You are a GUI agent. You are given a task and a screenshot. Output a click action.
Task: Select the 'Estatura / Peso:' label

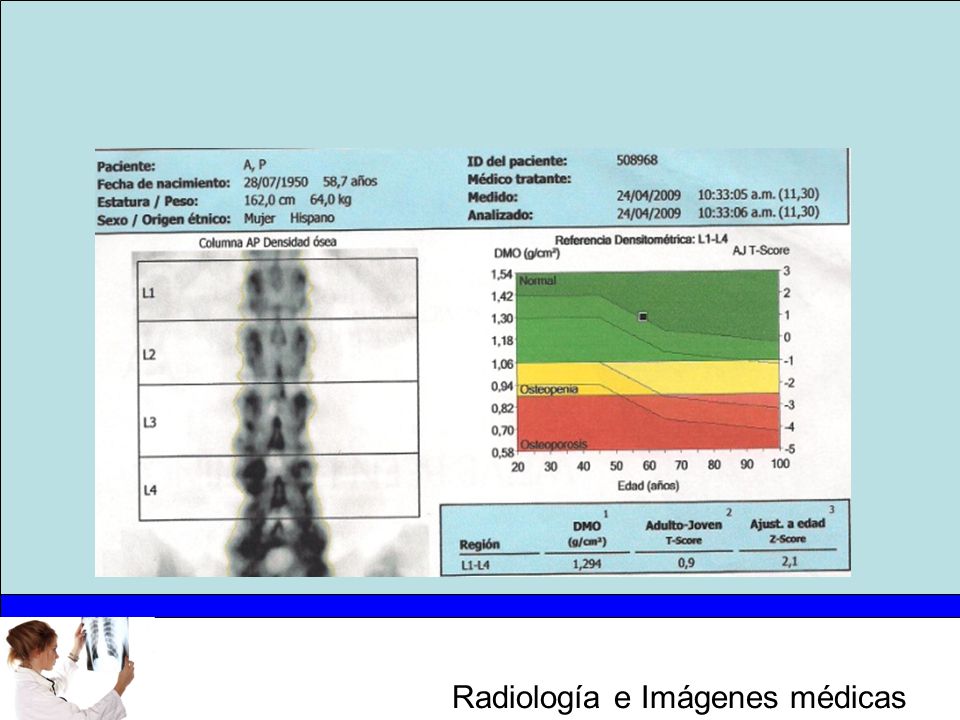coord(147,201)
